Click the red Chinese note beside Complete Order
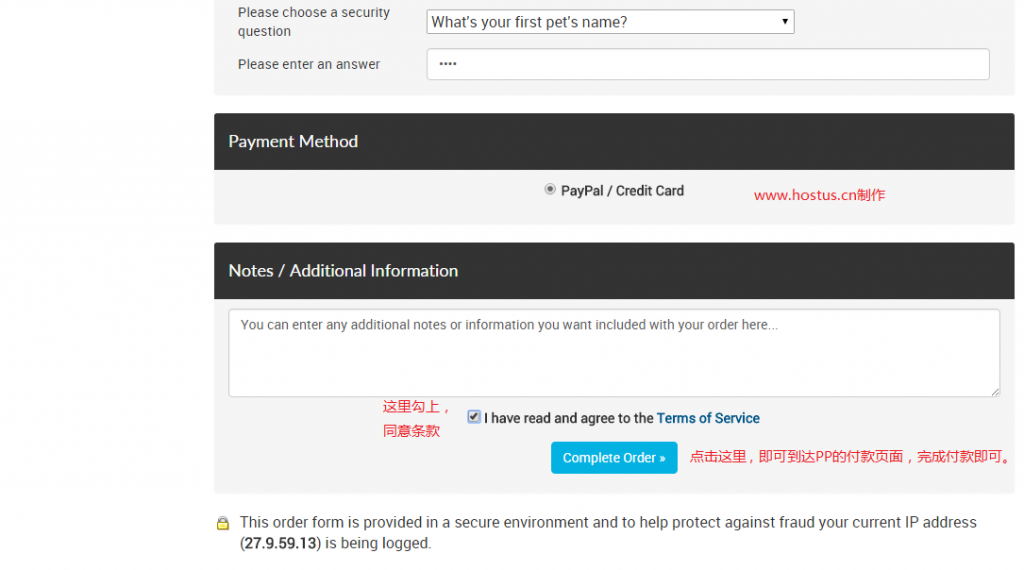This screenshot has height=570, width=1024. [850, 457]
